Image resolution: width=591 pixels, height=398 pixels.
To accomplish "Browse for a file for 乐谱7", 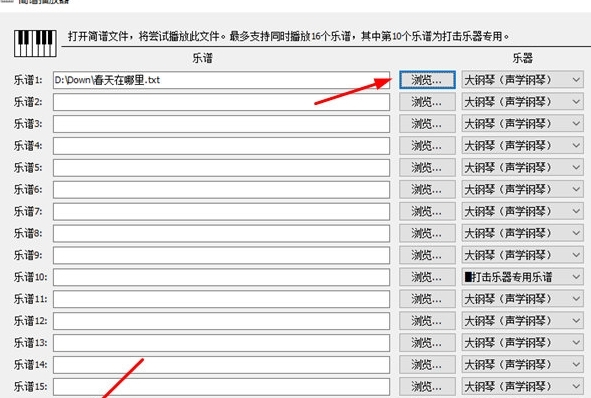I will coord(427,211).
